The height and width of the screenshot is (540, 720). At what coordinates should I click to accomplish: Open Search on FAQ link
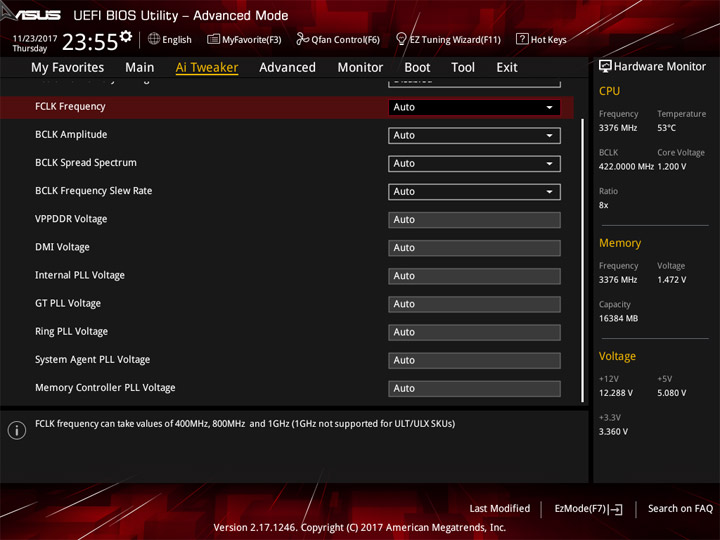pos(680,509)
